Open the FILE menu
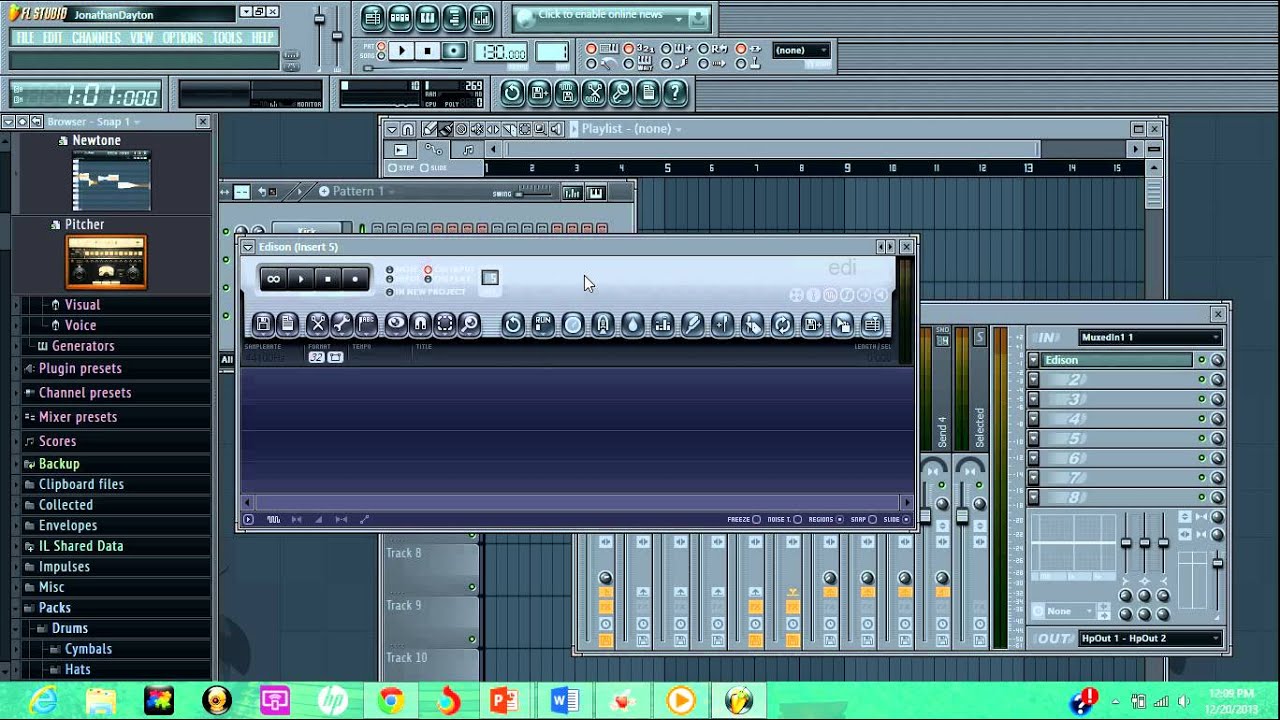Screen dimensions: 1280x720 25,37
